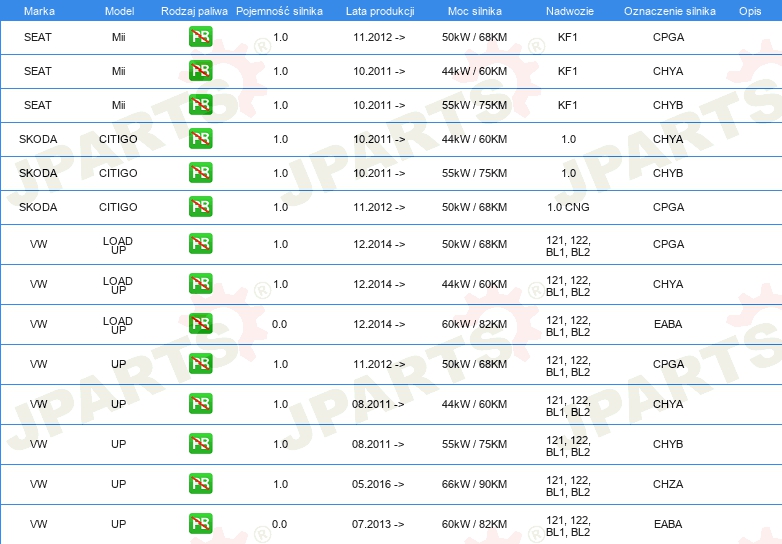Click 05.2016 -> production date
This screenshot has height=544, width=782.
(378, 484)
